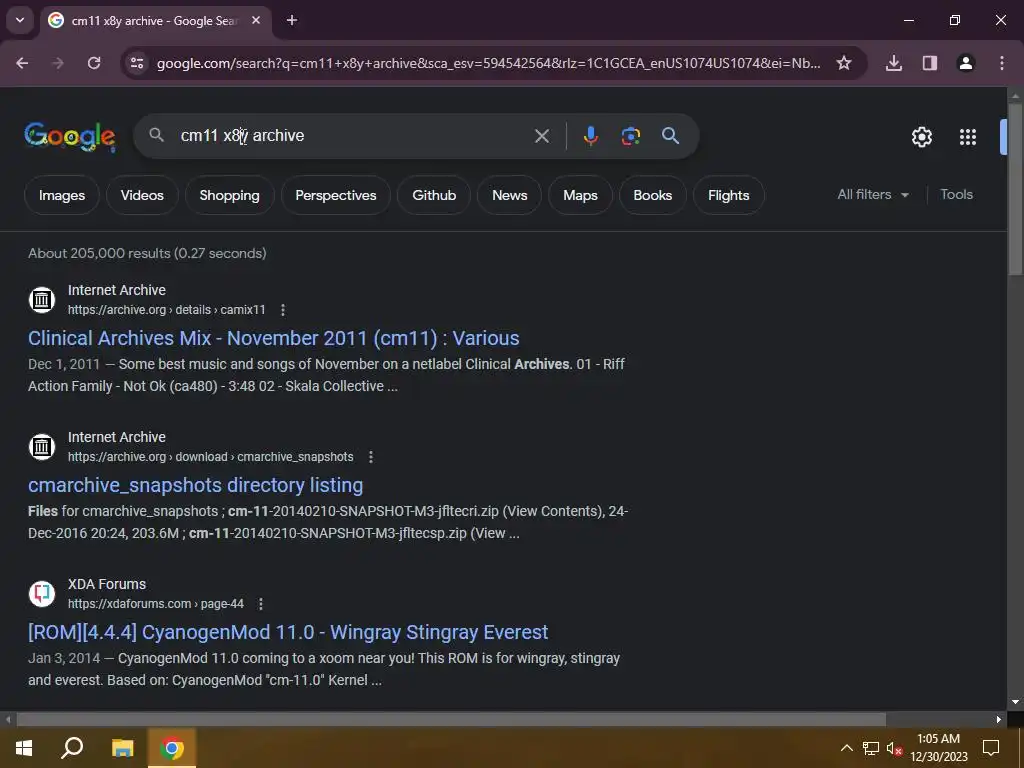1024x768 pixels.
Task: Filter results by Videos
Action: [x=142, y=195]
